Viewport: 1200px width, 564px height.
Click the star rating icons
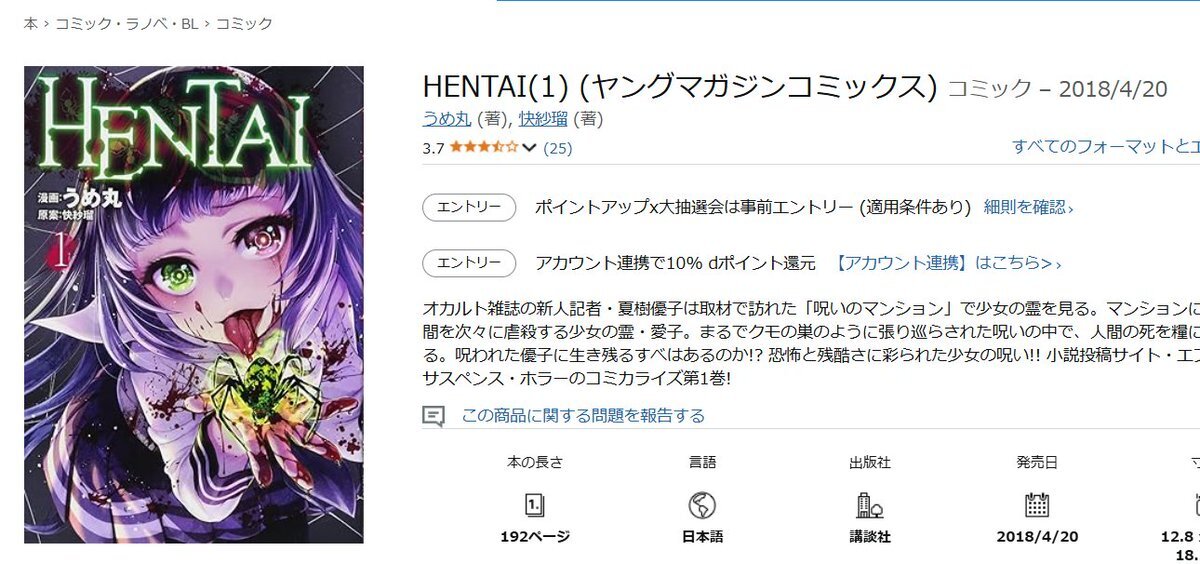(484, 148)
